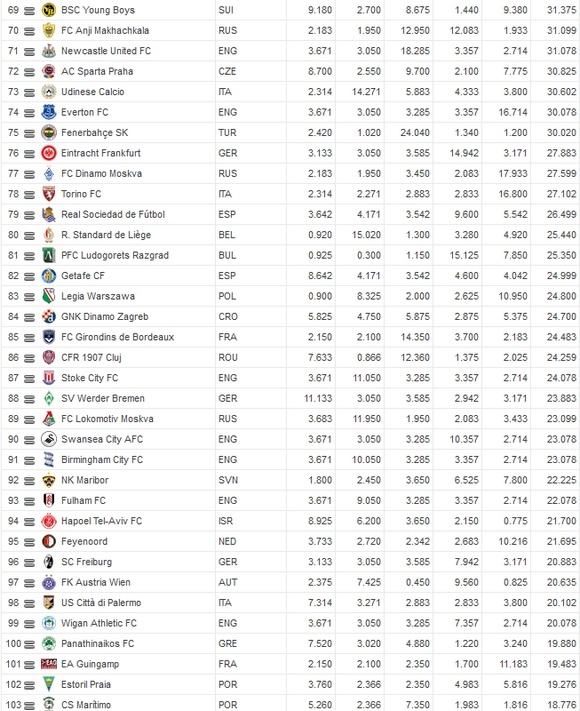Click the Newcastle United FC crest icon
This screenshot has width=580, height=711.
(49, 51)
